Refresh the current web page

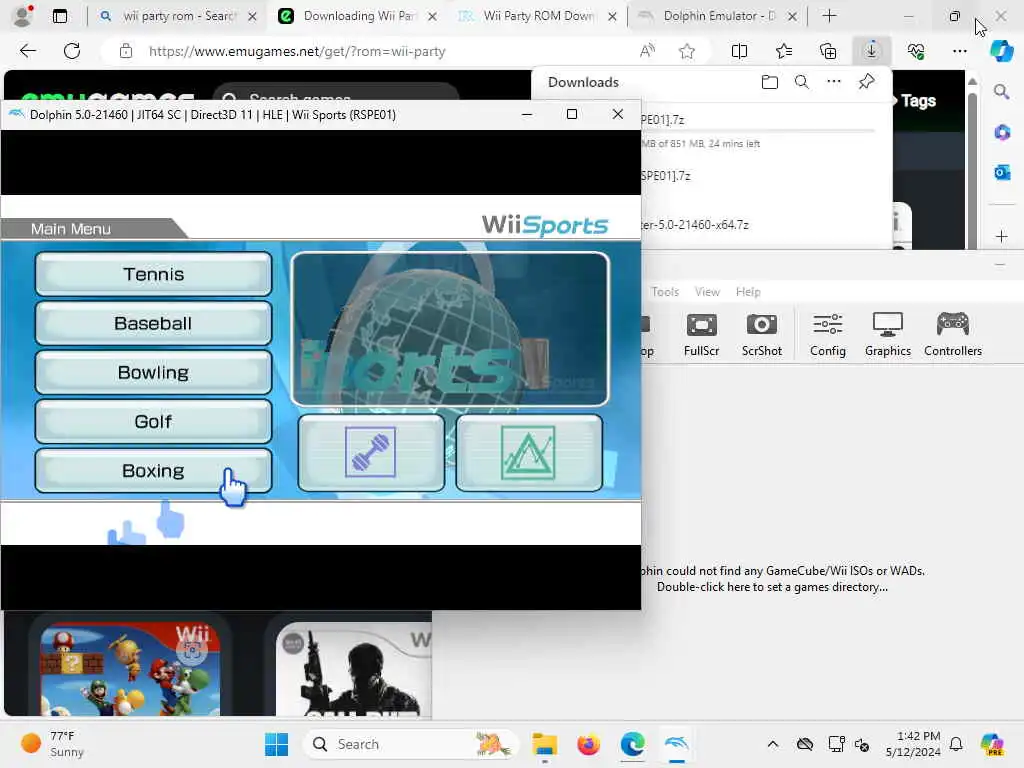(72, 51)
